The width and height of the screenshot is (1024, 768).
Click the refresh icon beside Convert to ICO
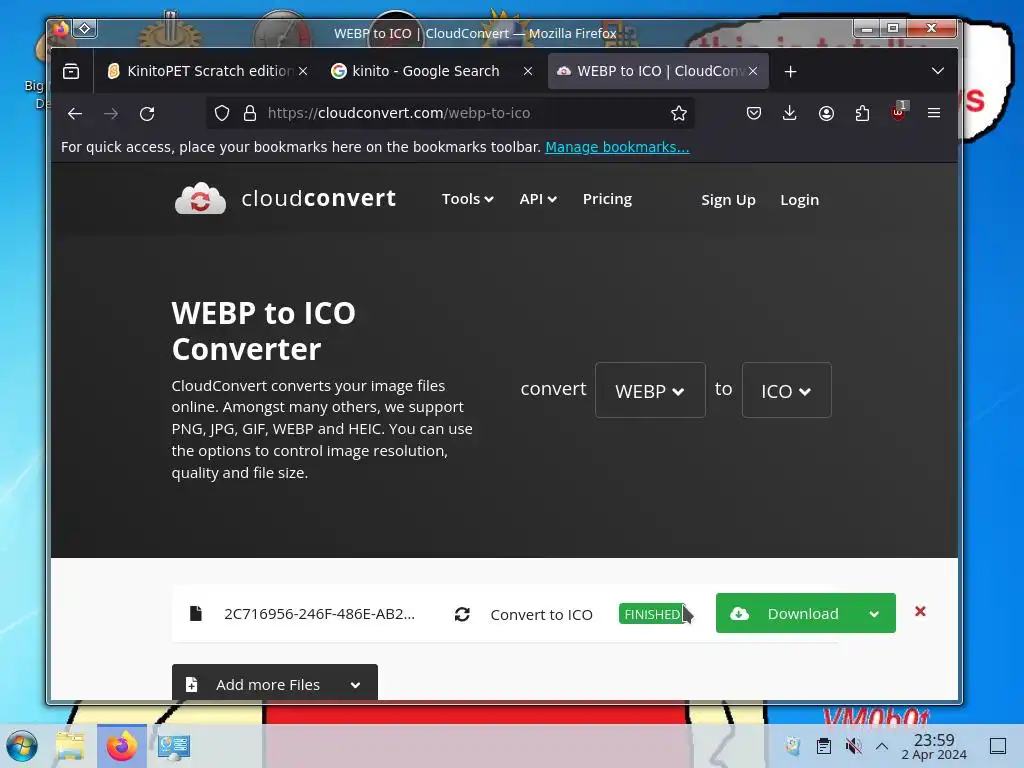462,614
